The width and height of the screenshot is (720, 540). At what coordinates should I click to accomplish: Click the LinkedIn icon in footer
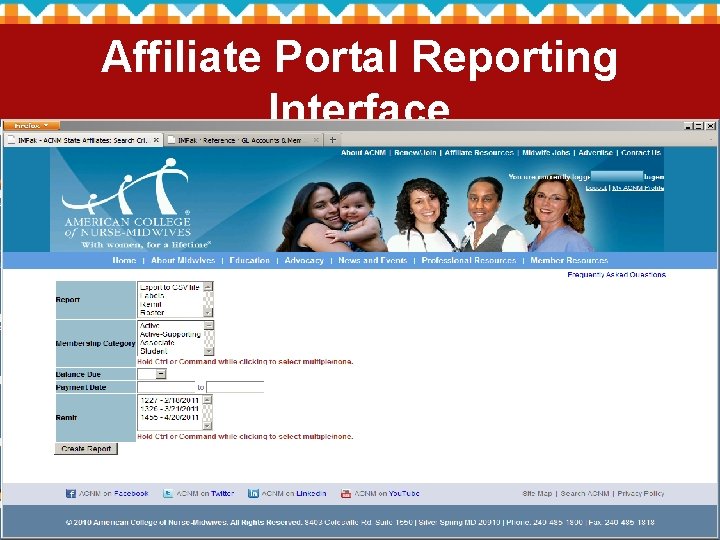tap(253, 494)
